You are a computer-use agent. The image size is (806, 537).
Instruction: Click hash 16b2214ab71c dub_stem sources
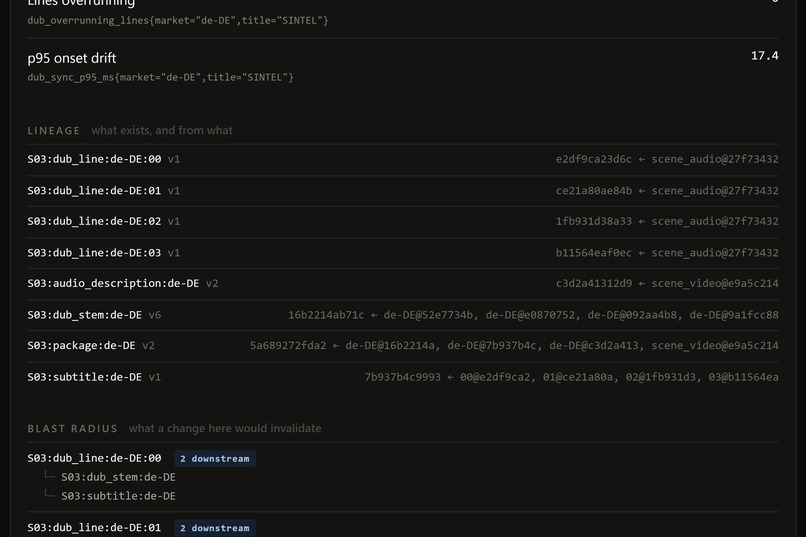tap(533, 315)
